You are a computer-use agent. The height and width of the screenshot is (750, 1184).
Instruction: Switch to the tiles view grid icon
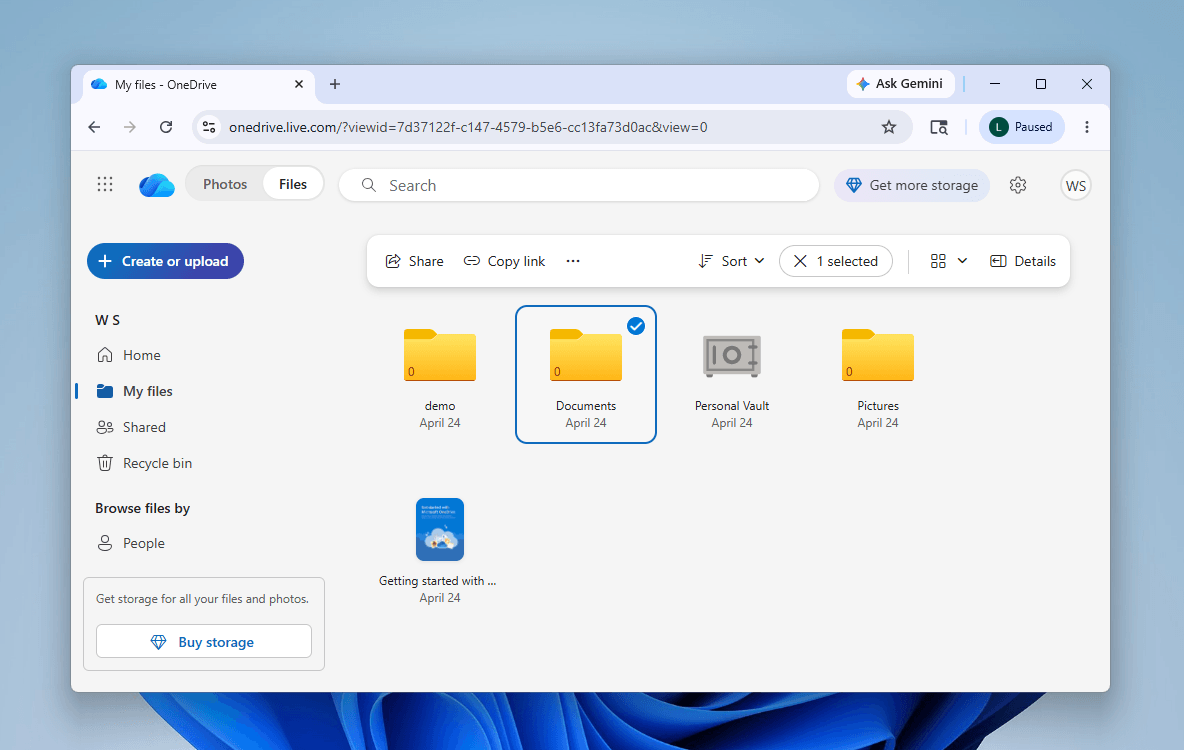click(938, 261)
